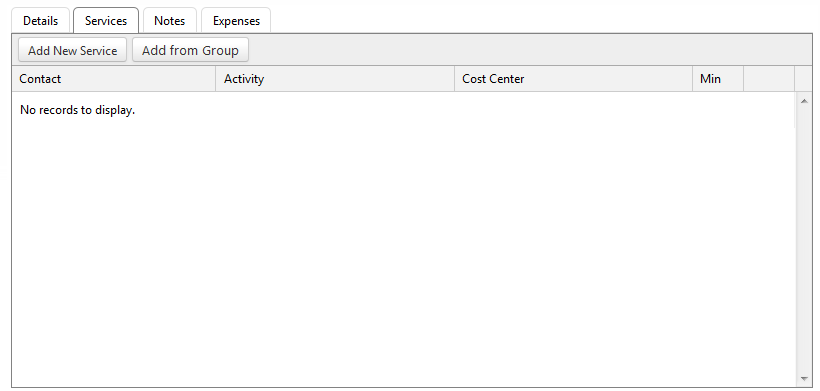Switch to the Details tab
Image resolution: width=820 pixels, height=391 pixels.
point(40,21)
